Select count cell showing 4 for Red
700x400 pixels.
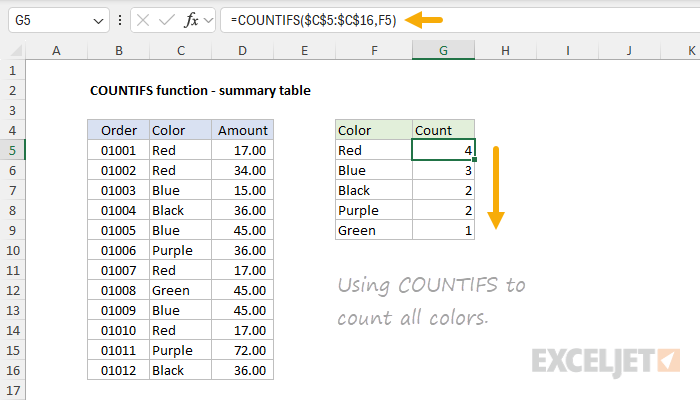click(443, 150)
